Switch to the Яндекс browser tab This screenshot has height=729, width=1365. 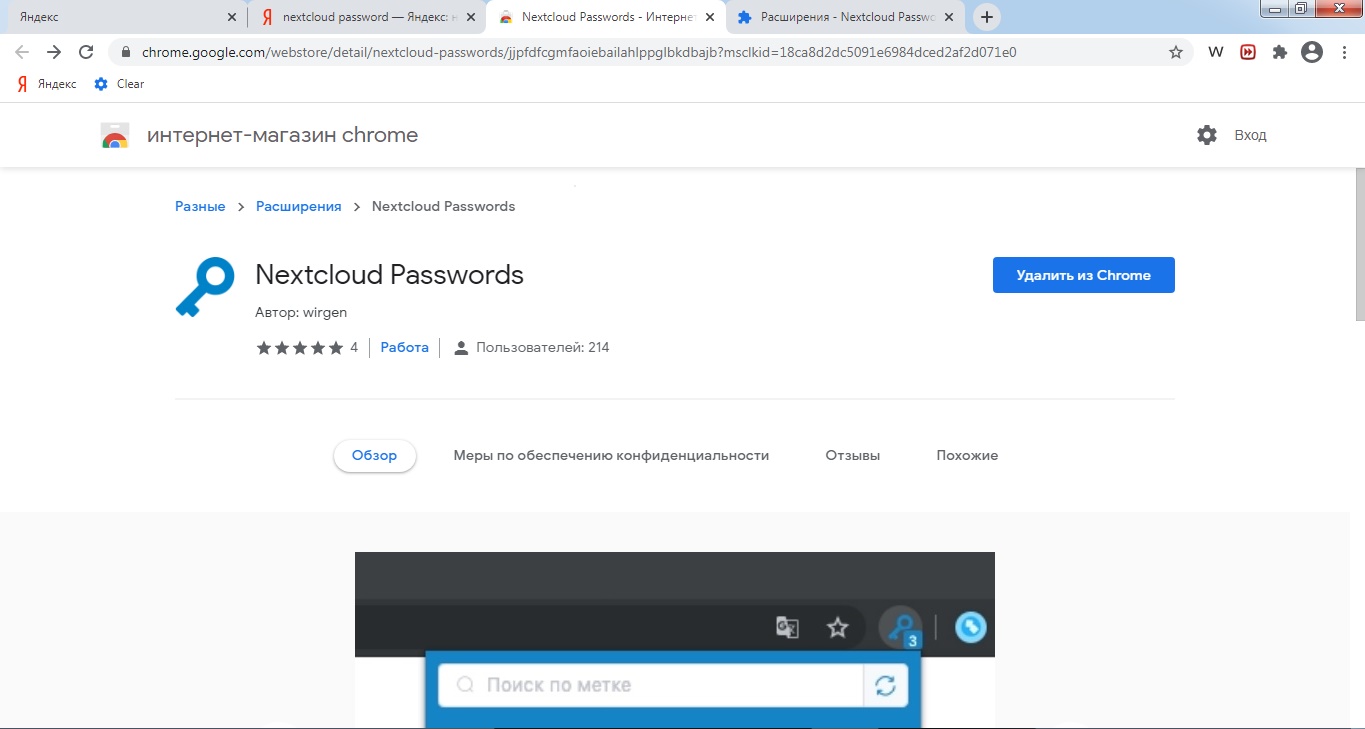[120, 17]
